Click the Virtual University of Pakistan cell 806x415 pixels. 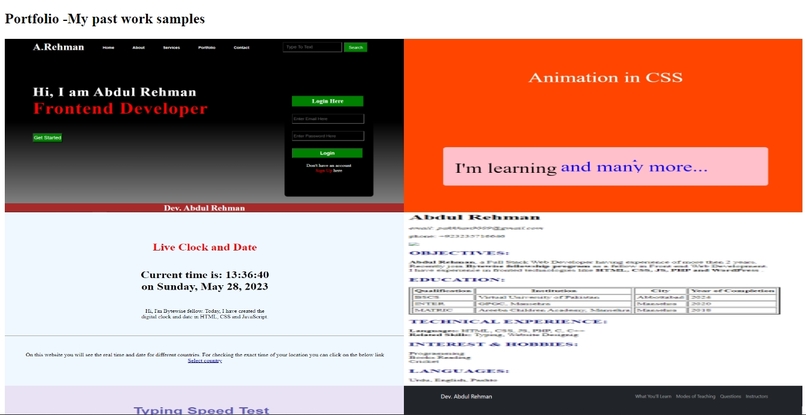click(553, 298)
